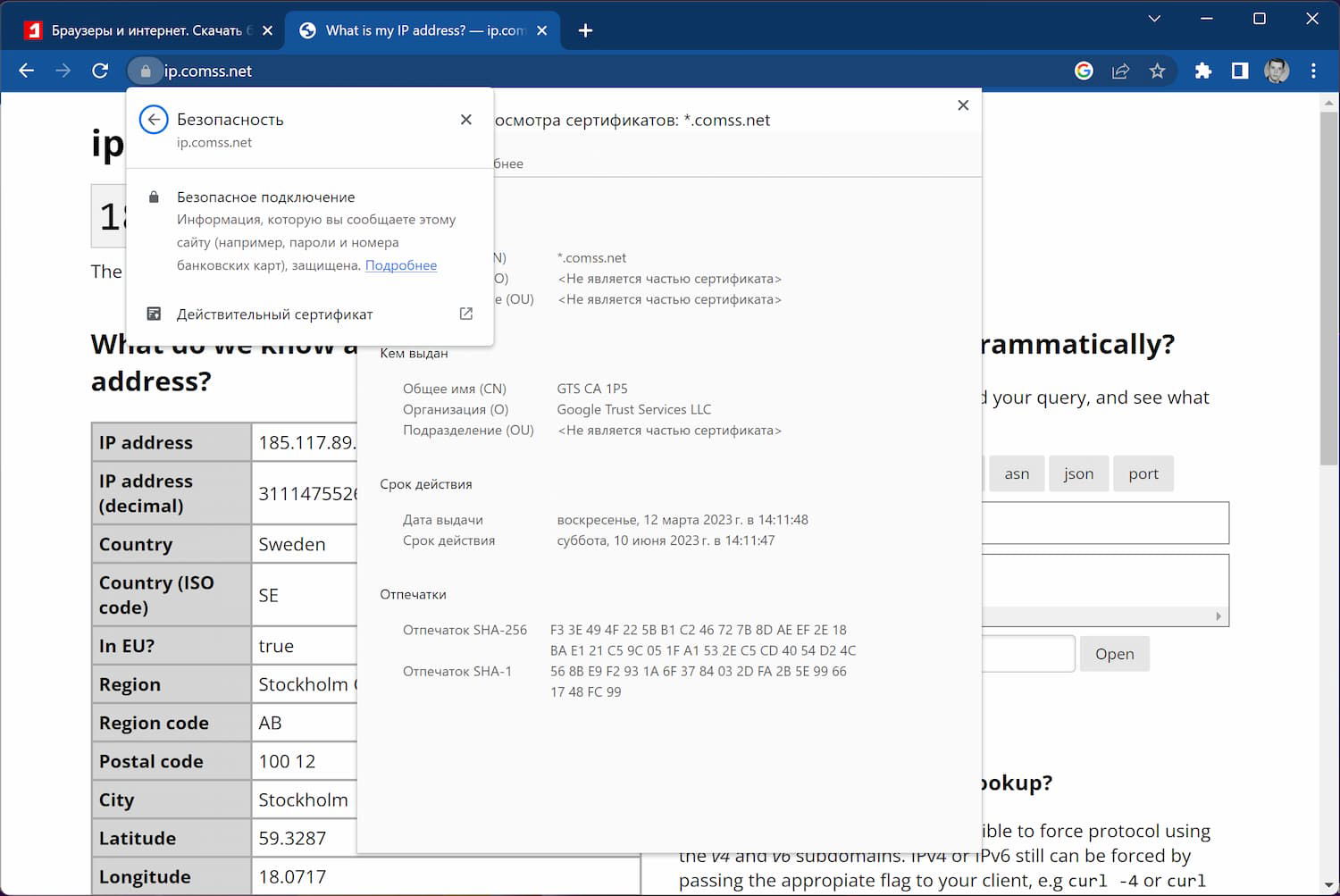Click the Latitude value 59.3287

292,838
